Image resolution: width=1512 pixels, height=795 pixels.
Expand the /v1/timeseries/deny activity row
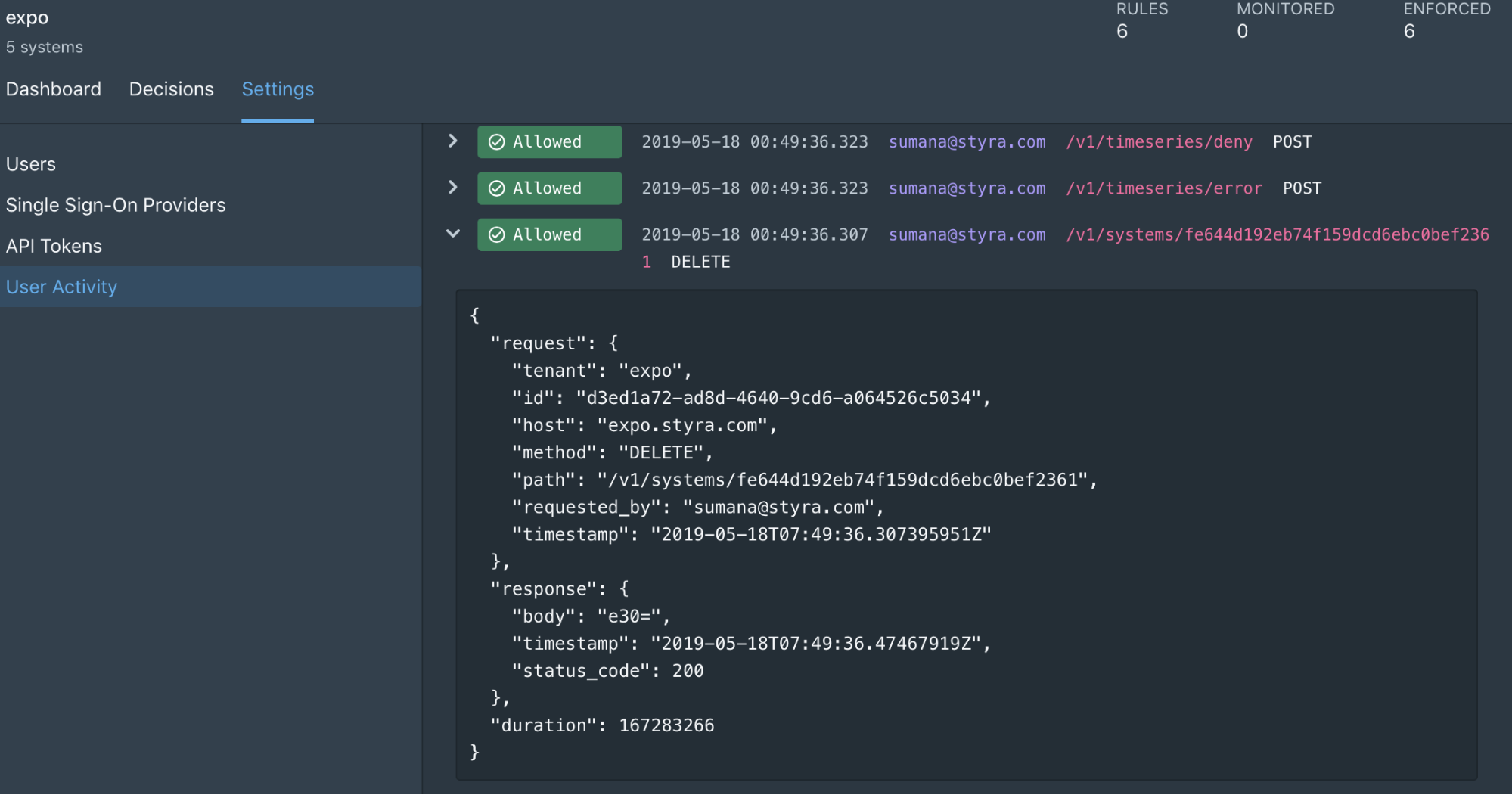coord(452,141)
